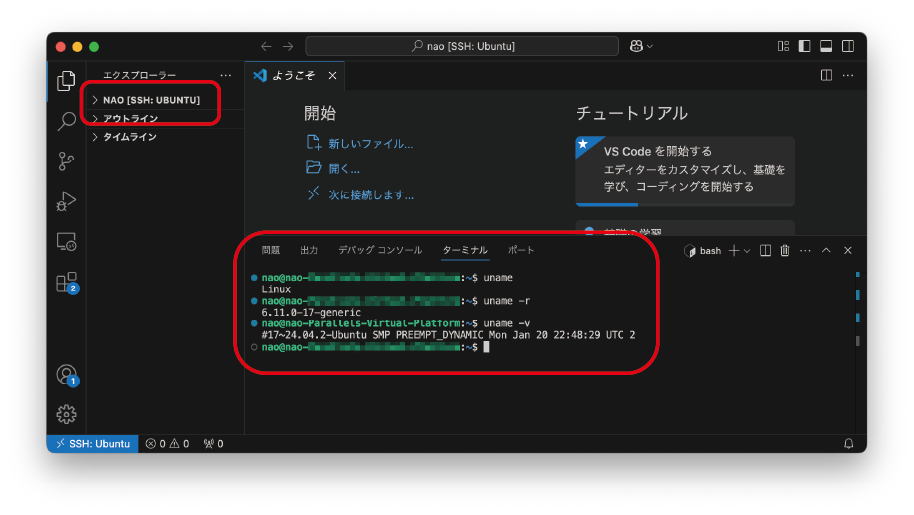Open the Explorer view in activity bar
Viewport: 914px width, 515px height.
point(66,81)
